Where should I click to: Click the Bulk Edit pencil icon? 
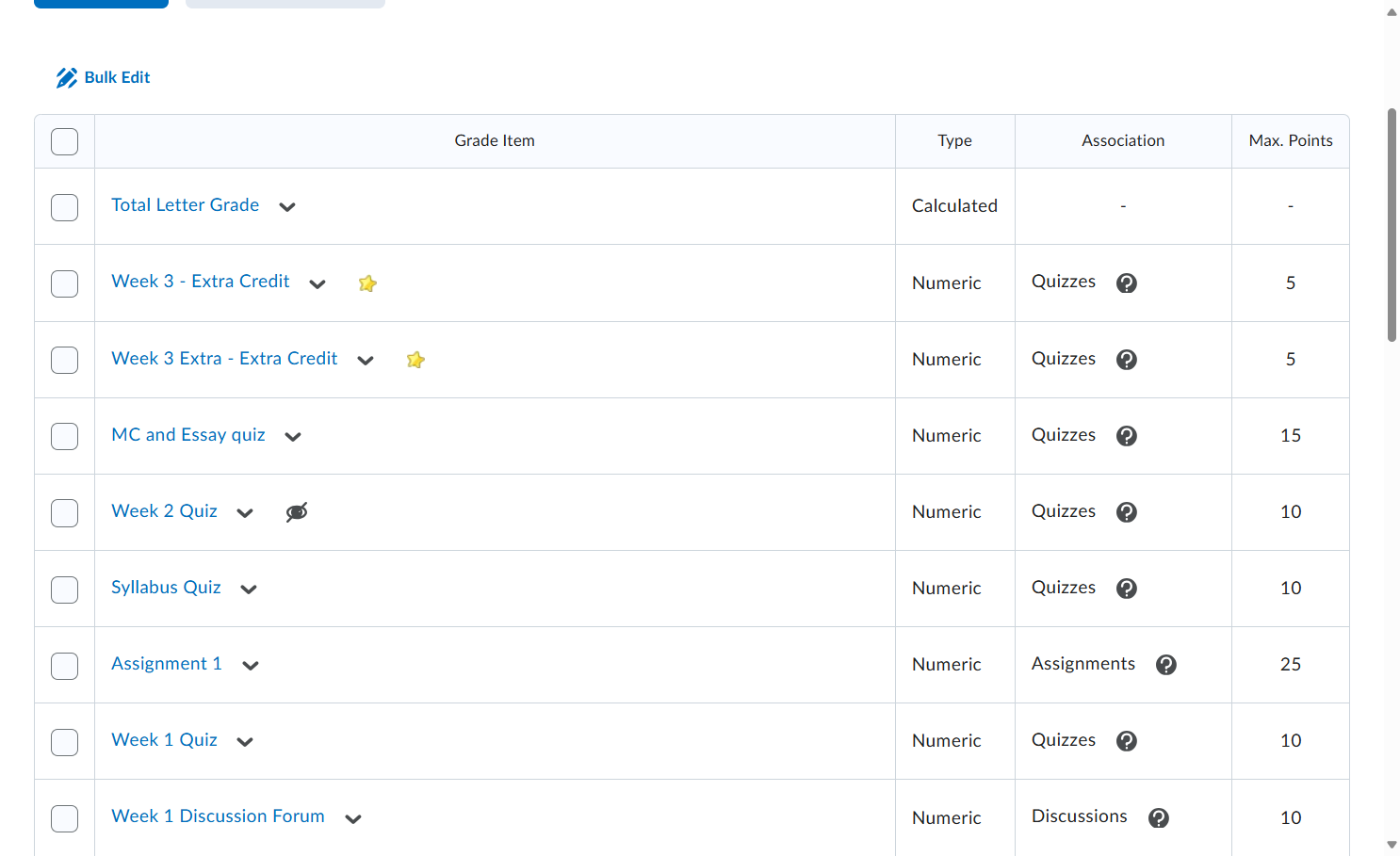point(67,78)
